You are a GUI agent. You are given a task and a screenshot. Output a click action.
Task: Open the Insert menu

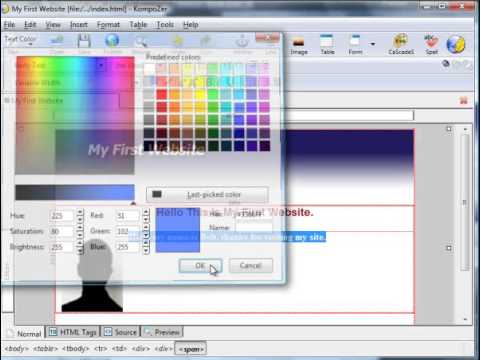[x=79, y=25]
